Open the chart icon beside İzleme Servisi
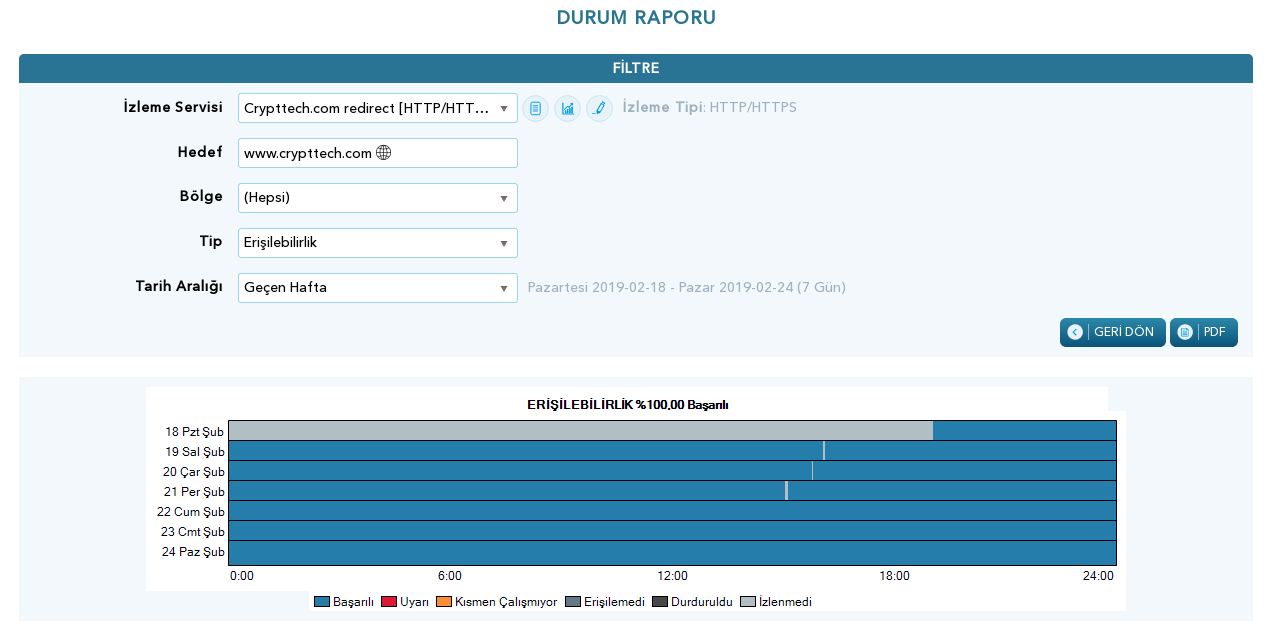The image size is (1271, 634). click(567, 108)
